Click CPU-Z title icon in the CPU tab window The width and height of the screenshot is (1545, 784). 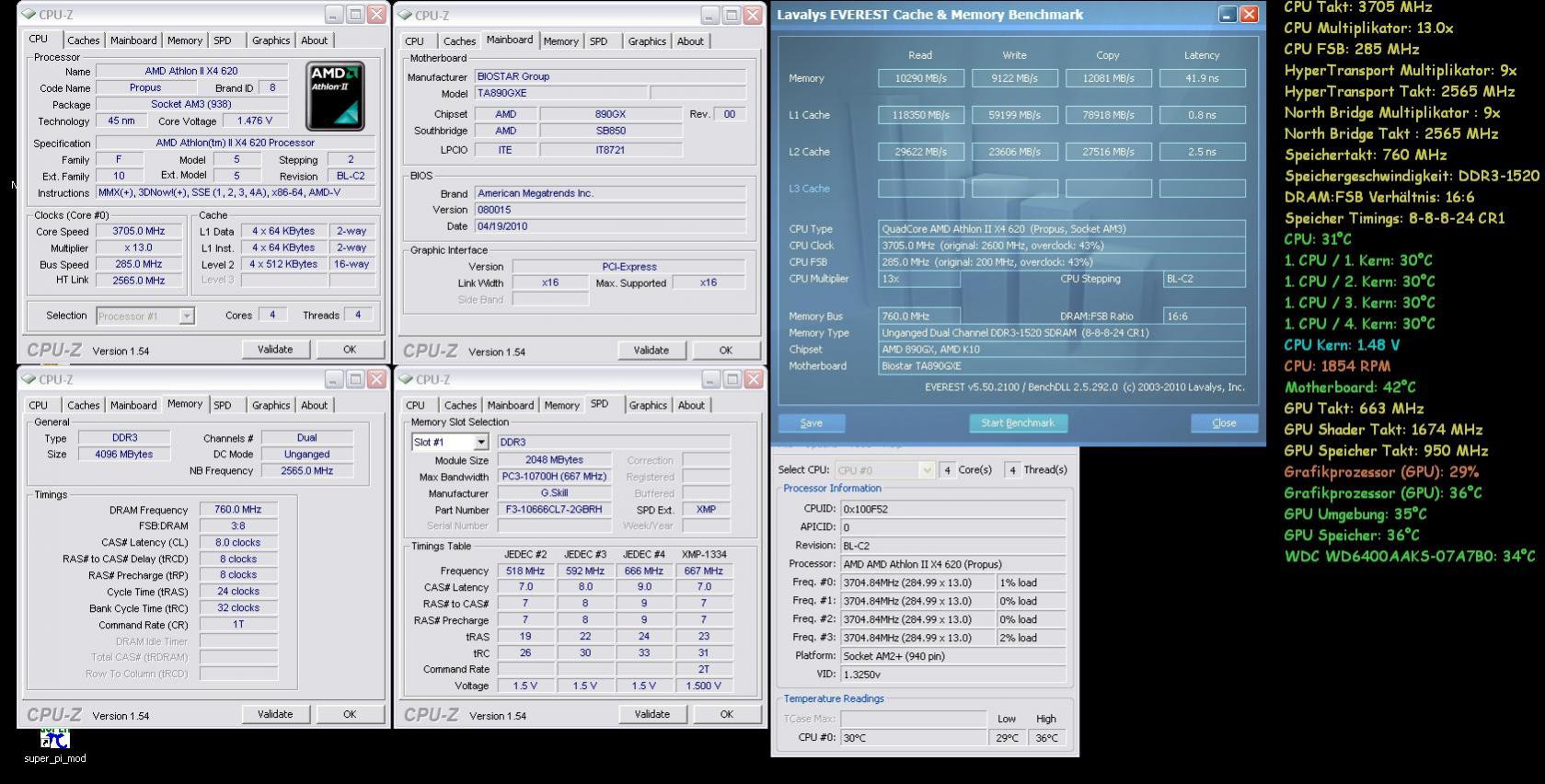point(28,15)
